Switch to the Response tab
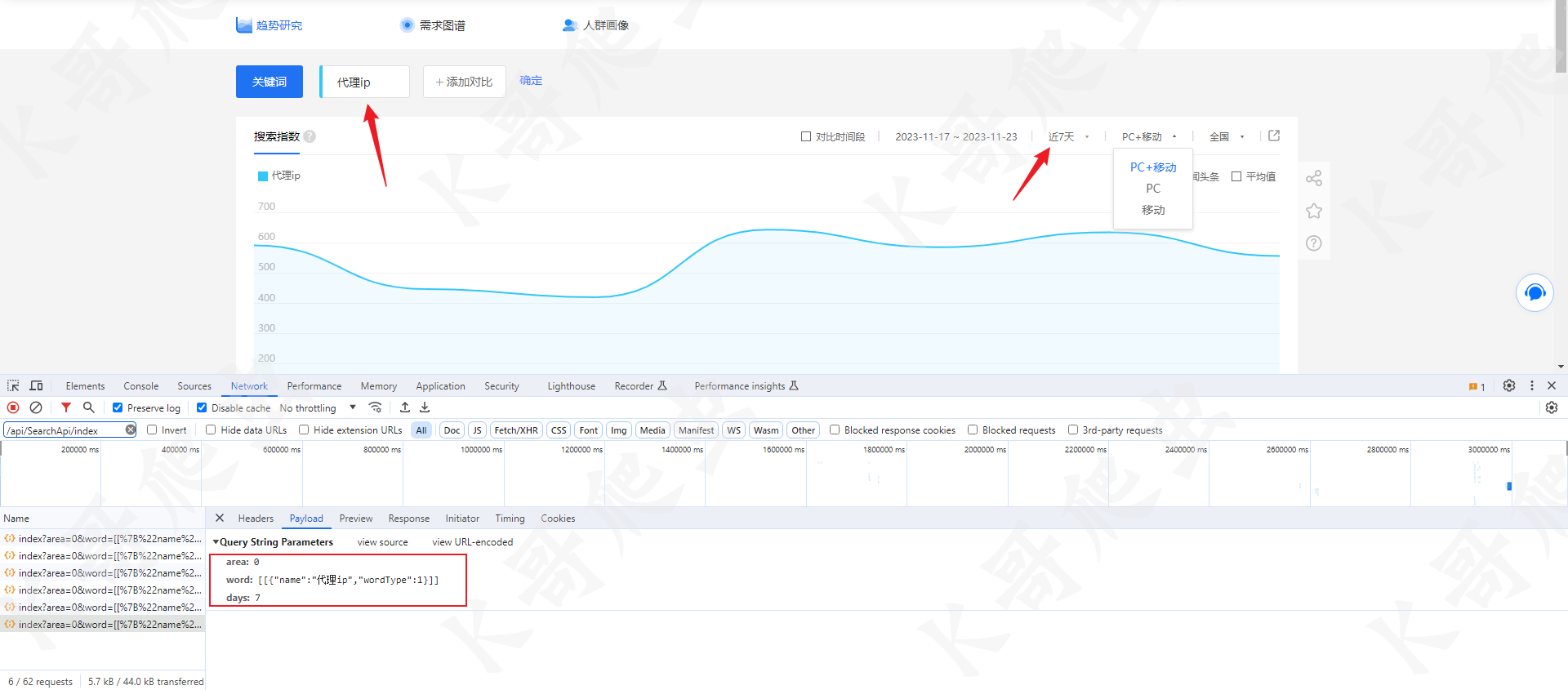 (x=408, y=519)
